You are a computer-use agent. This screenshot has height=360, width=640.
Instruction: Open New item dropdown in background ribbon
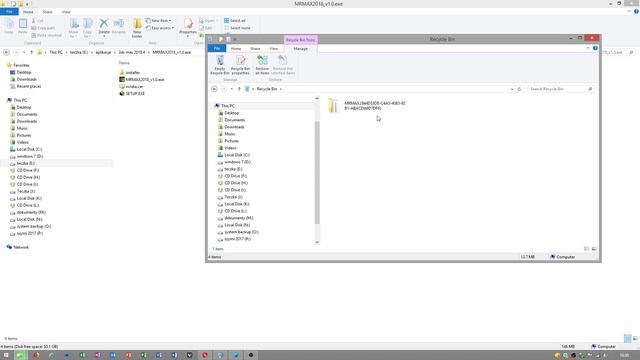pos(158,20)
